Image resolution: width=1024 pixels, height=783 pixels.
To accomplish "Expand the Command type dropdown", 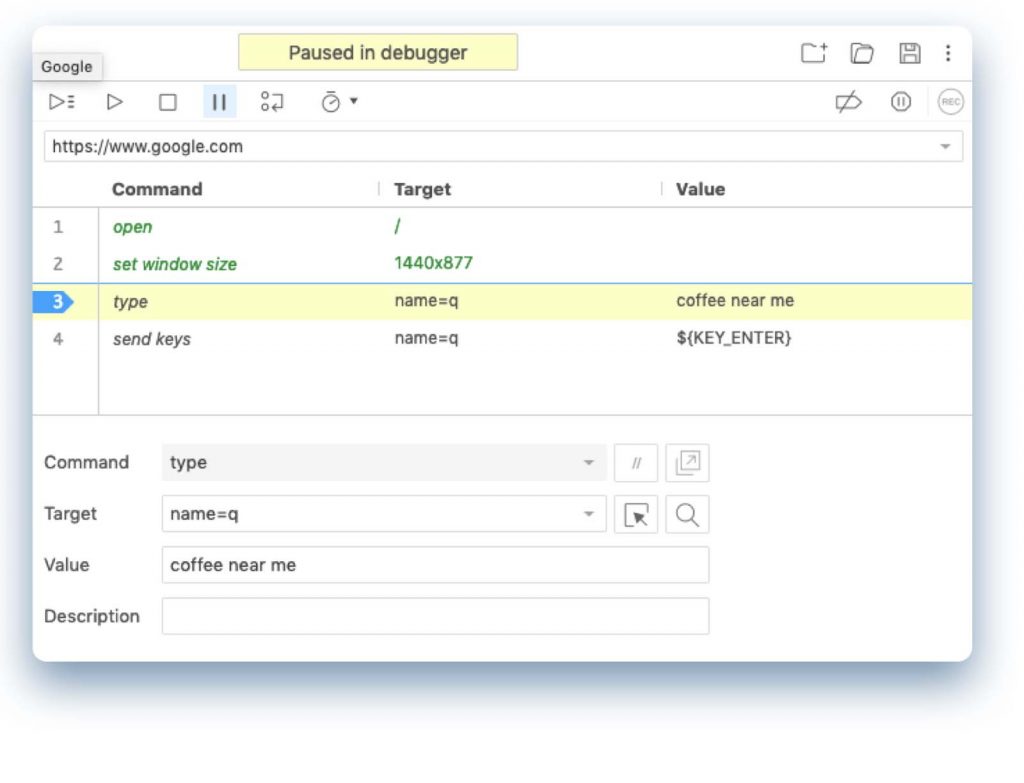I will tap(588, 463).
